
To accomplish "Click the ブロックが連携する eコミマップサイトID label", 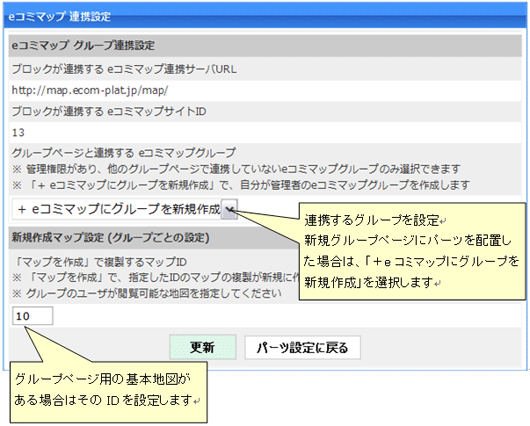I will pyautogui.click(x=109, y=111).
